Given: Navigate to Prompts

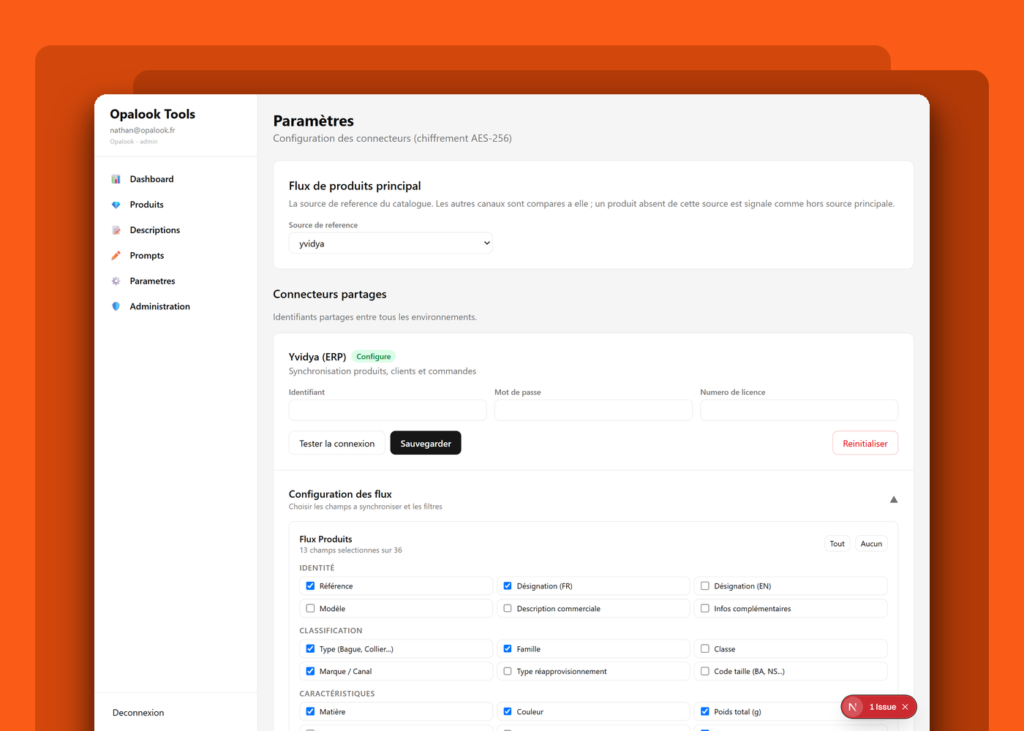Looking at the screenshot, I should [x=146, y=255].
